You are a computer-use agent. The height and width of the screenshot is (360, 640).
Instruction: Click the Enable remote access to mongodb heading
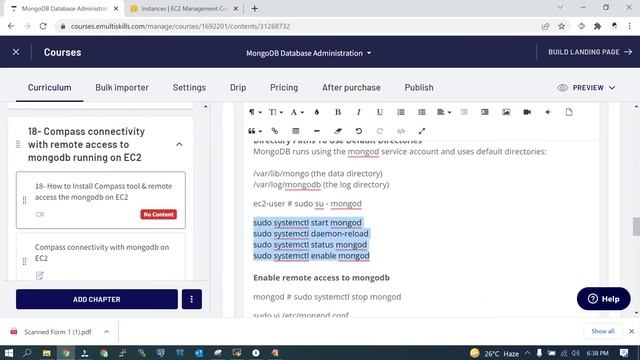pyautogui.click(x=321, y=278)
